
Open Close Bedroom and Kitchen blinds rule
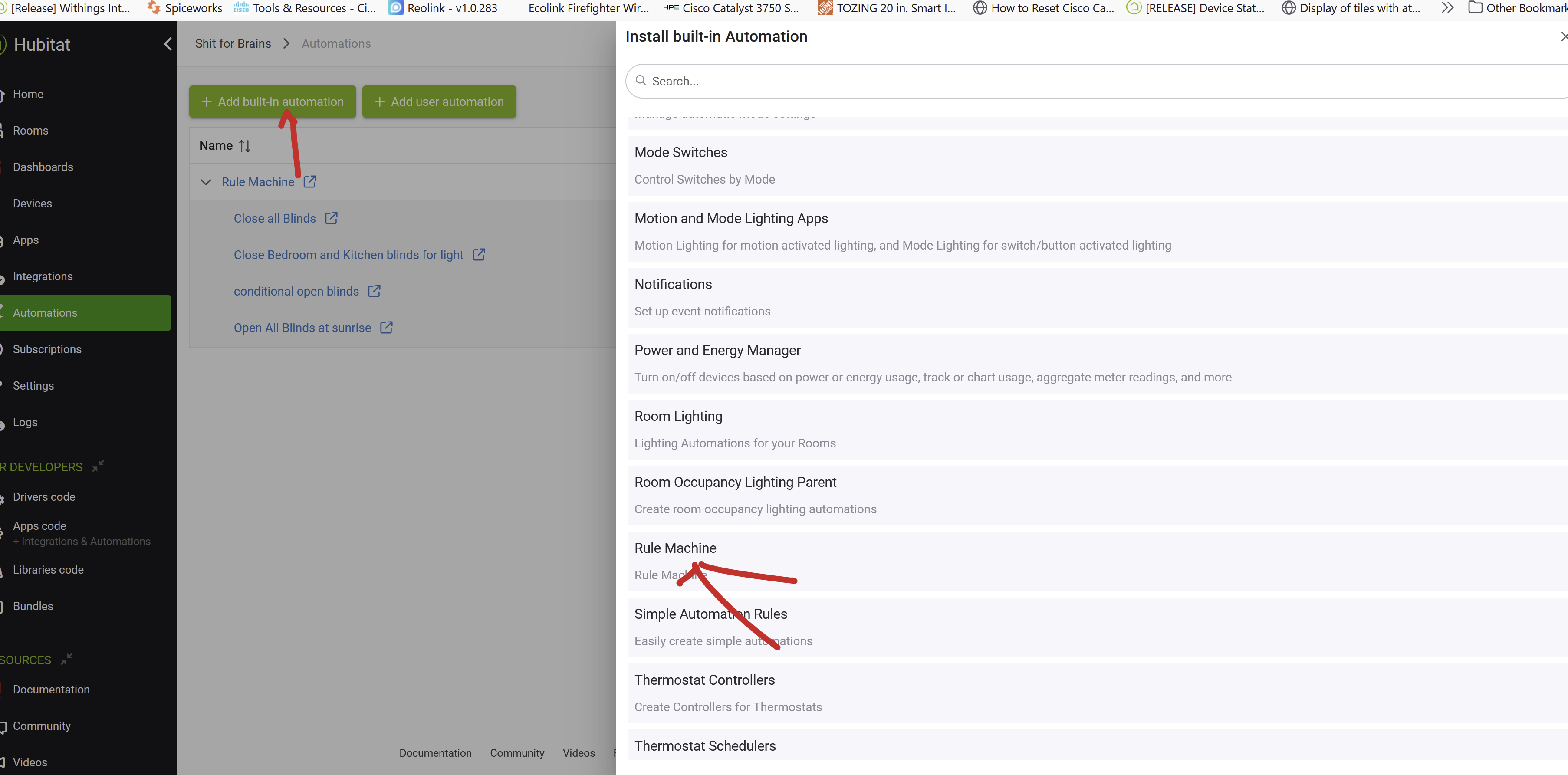tap(348, 255)
